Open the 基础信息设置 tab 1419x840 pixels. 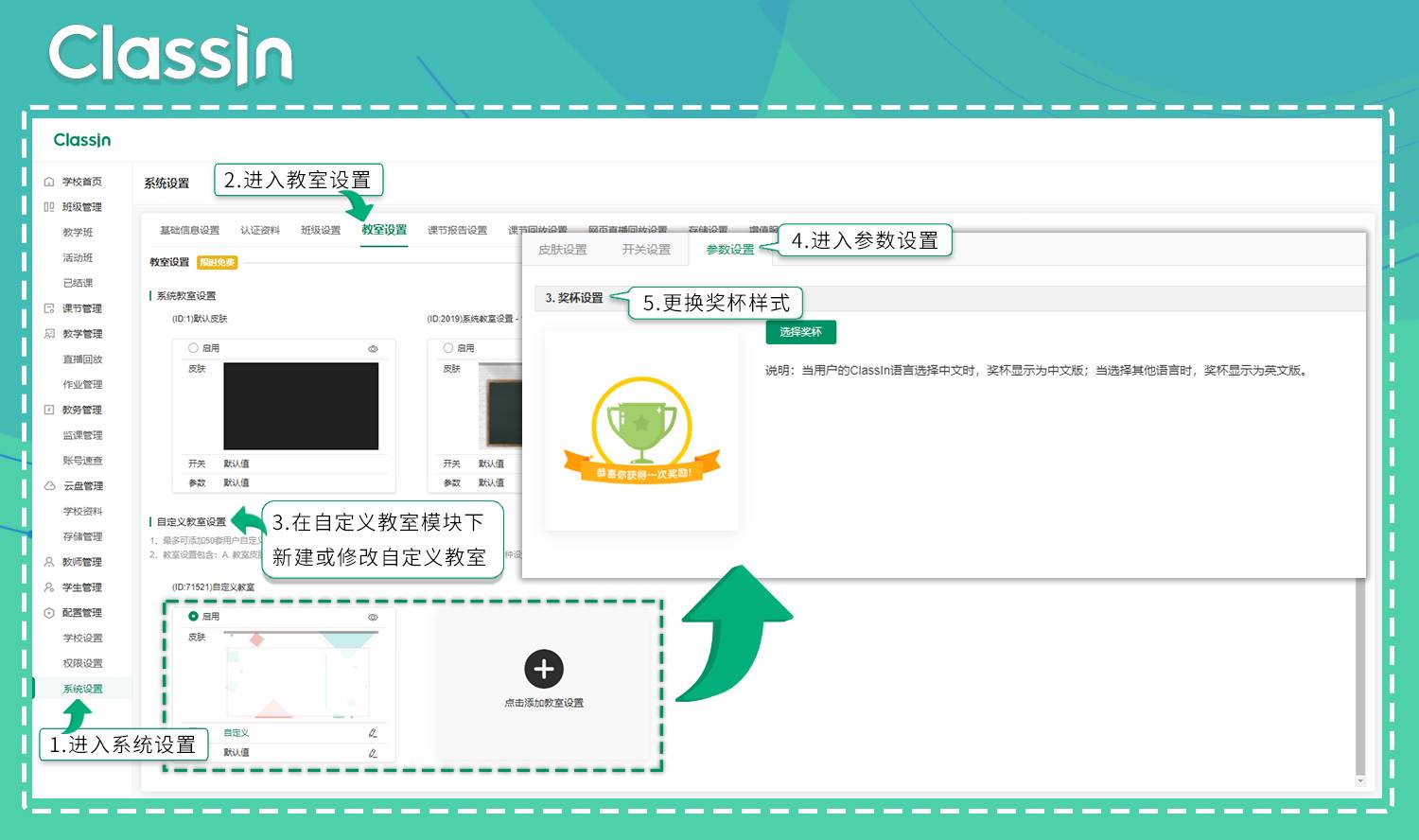tap(189, 231)
